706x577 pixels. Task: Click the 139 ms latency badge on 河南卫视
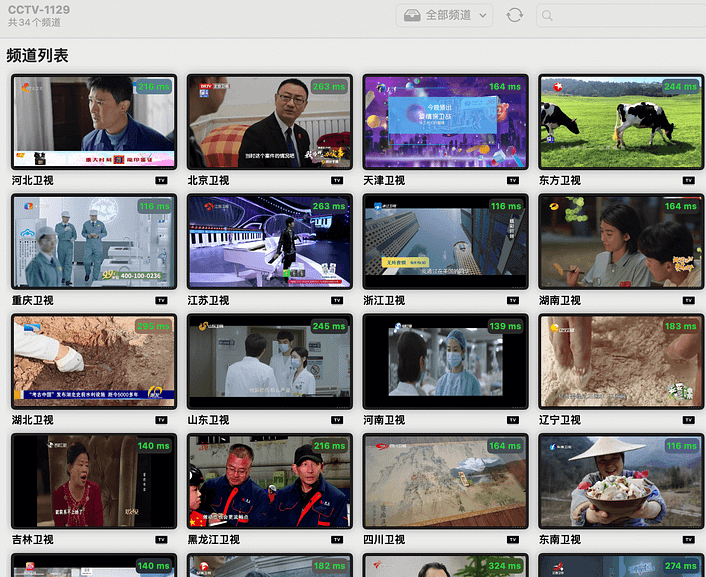tap(505, 326)
